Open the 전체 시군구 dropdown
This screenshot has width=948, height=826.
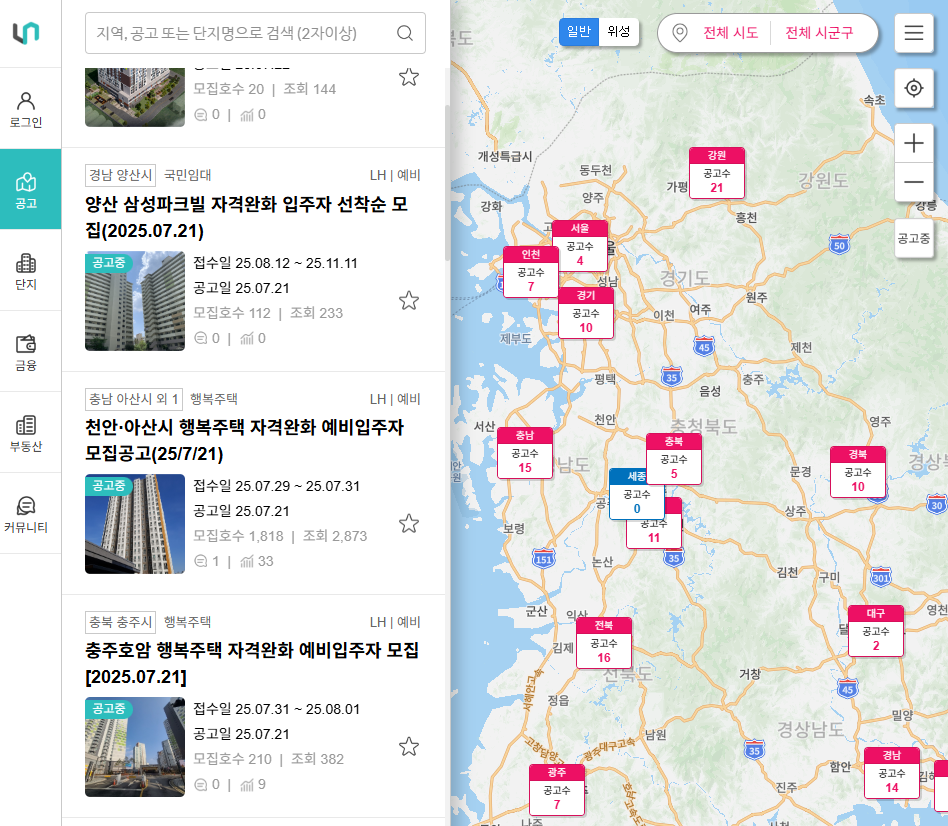coord(820,33)
